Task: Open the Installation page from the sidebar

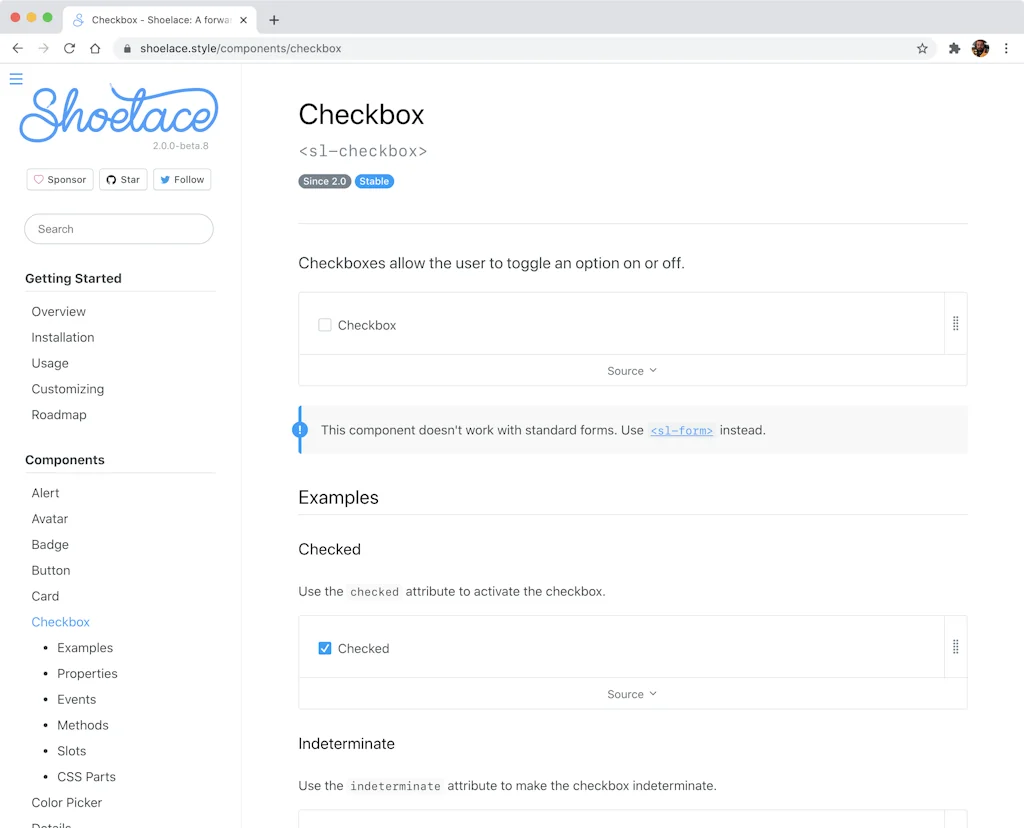Action: tap(63, 337)
